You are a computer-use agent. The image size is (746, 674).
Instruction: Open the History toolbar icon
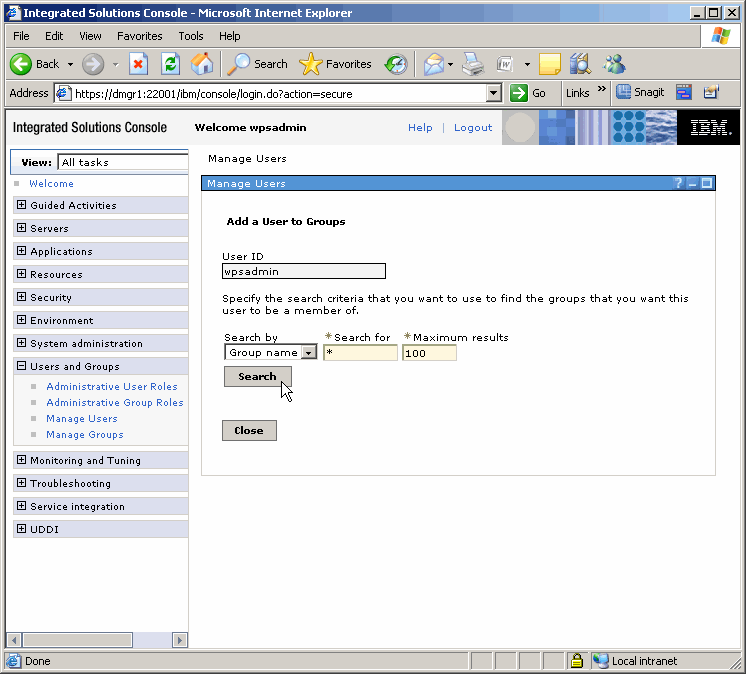coord(396,64)
